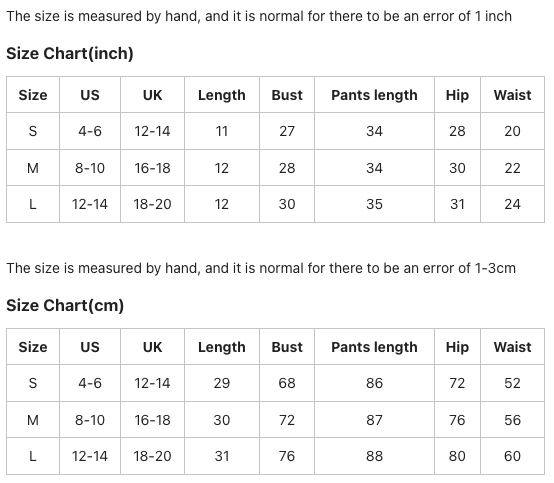Click the 1 inch error note text
This screenshot has width=554, height=483.
pyautogui.click(x=259, y=17)
